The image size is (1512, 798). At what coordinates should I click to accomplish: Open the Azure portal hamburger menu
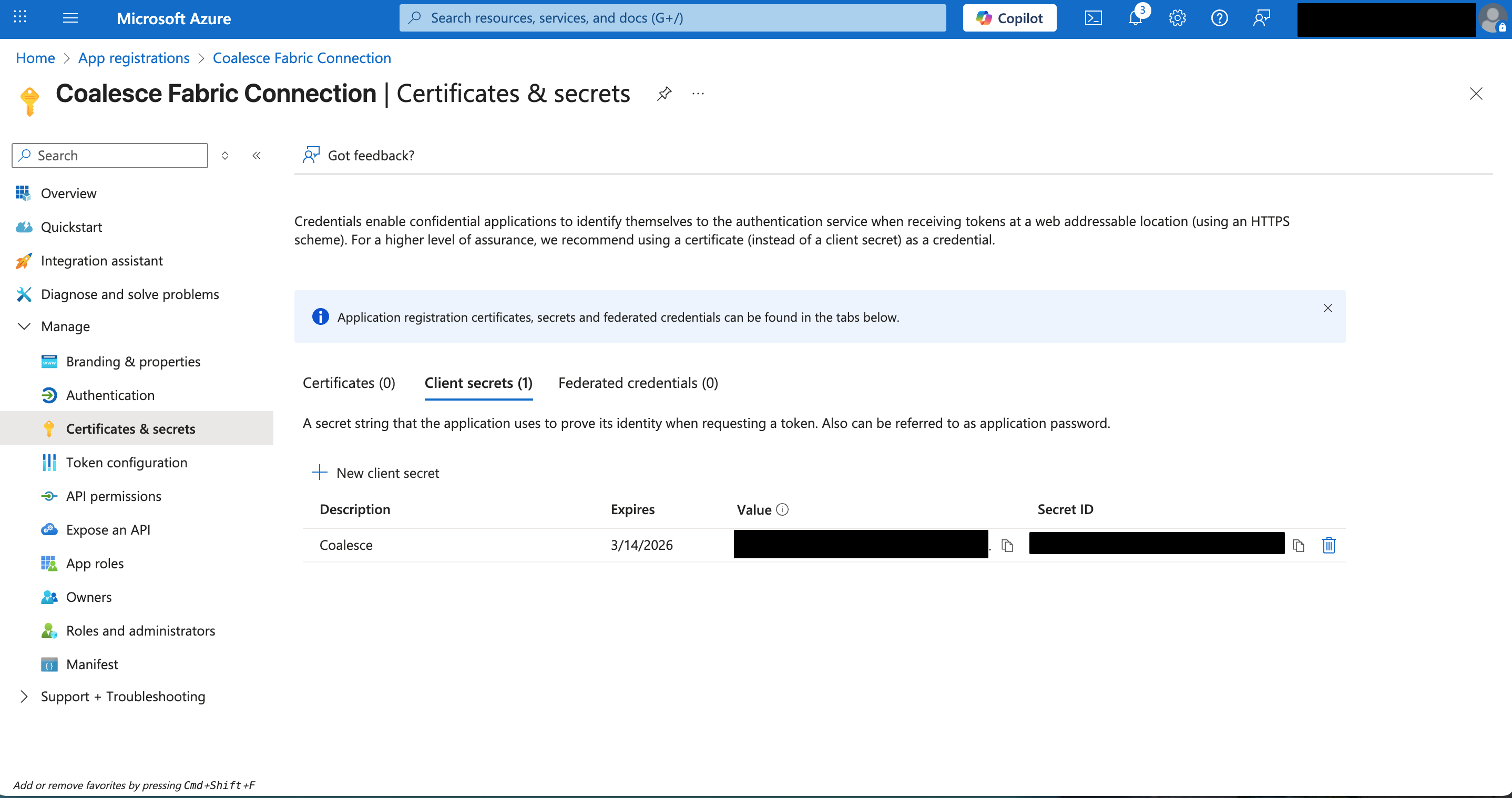[x=70, y=18]
